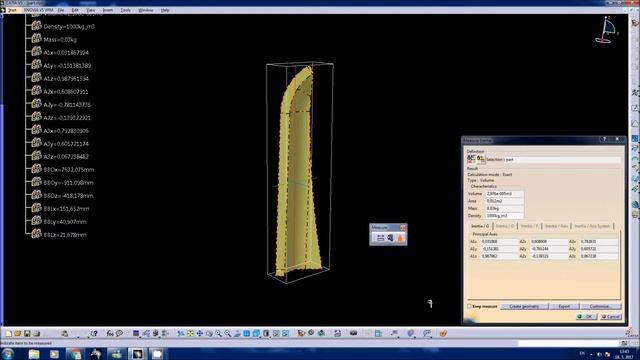Screen dimensions: 640x360
Task: Click the camera capture toolbar icon
Action: (353, 333)
